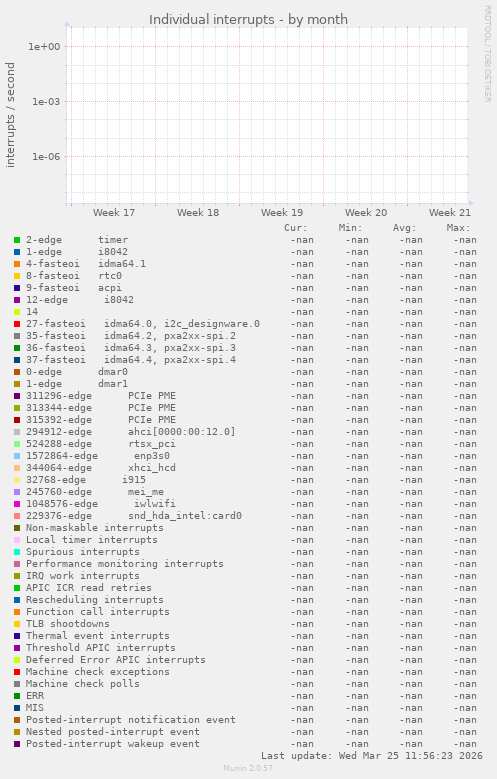
Task: Click the 'Cur:' column header
Action: (x=296, y=228)
